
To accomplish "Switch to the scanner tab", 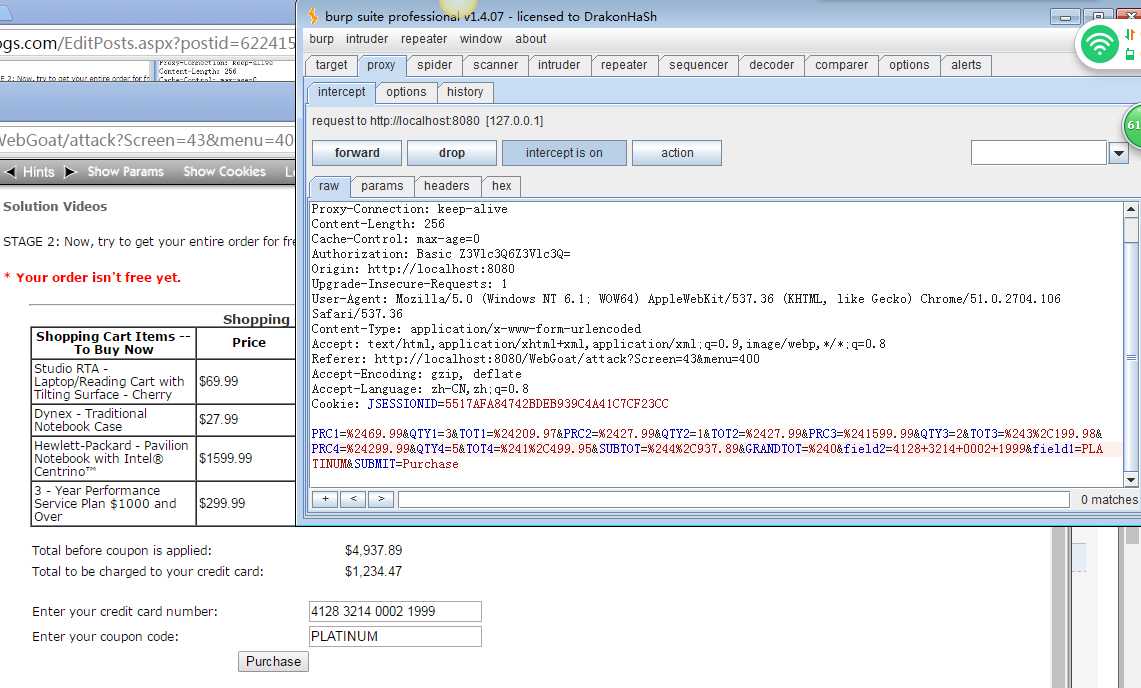I will pos(496,65).
